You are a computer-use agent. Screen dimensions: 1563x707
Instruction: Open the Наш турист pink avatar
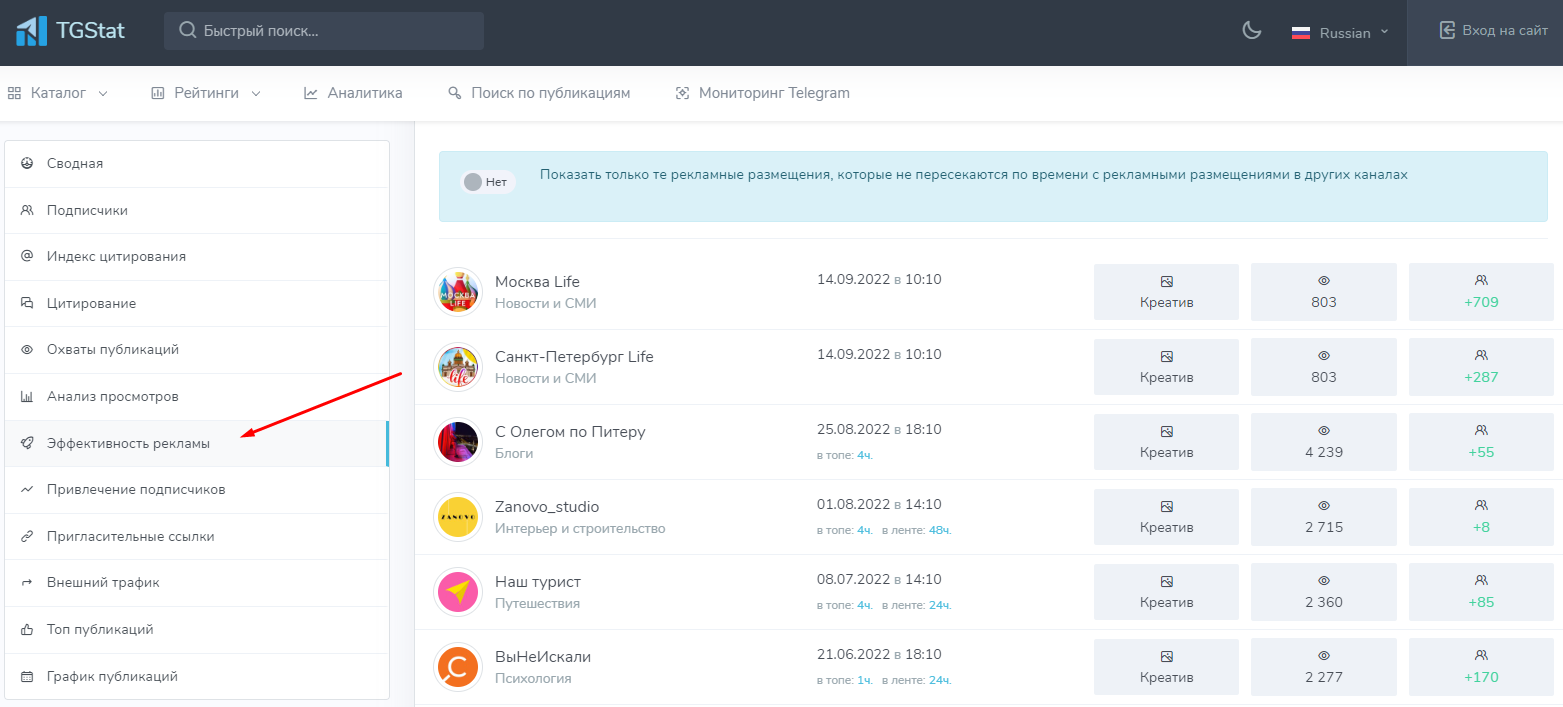click(457, 592)
